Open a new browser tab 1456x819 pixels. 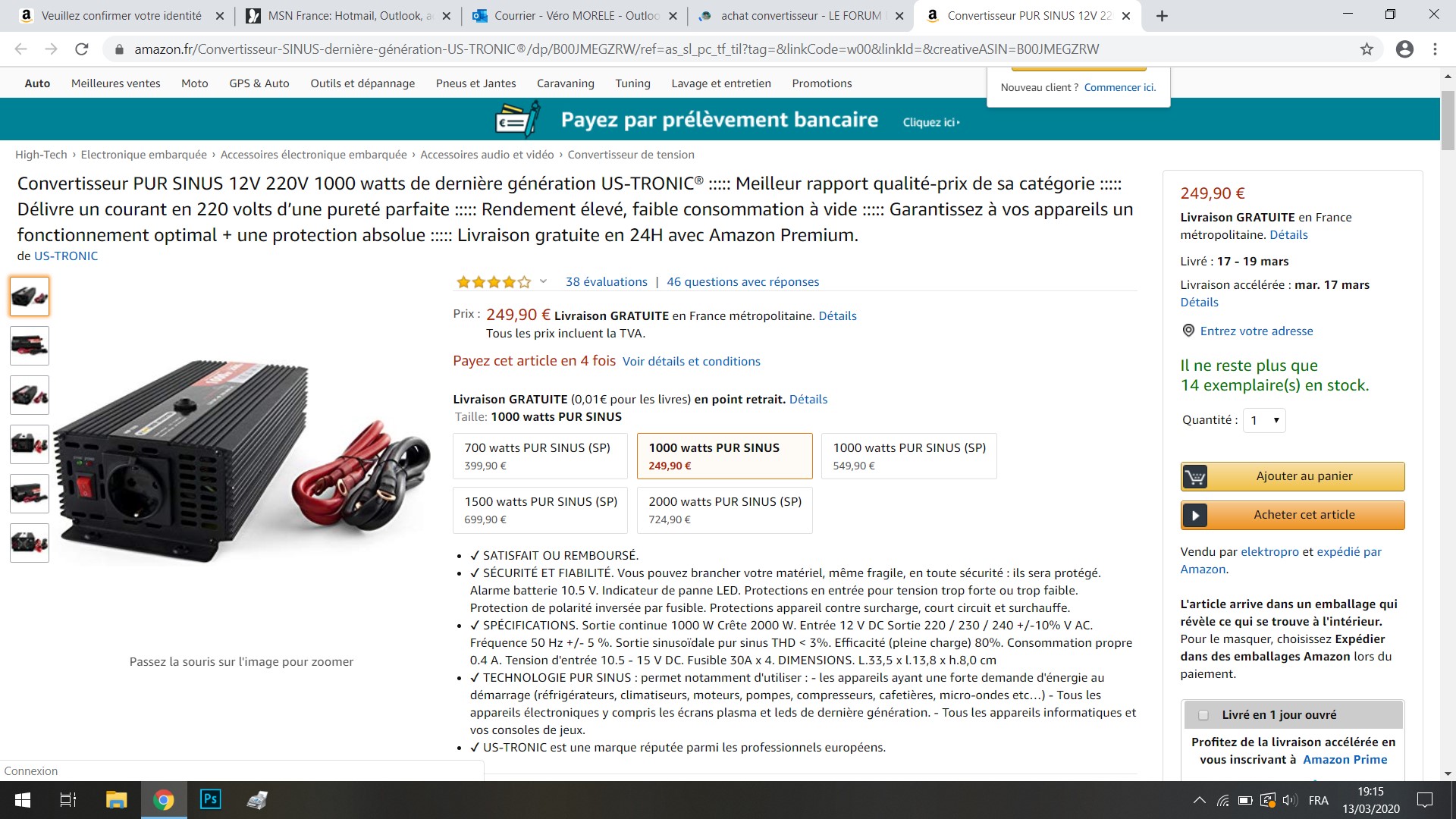pyautogui.click(x=1162, y=15)
